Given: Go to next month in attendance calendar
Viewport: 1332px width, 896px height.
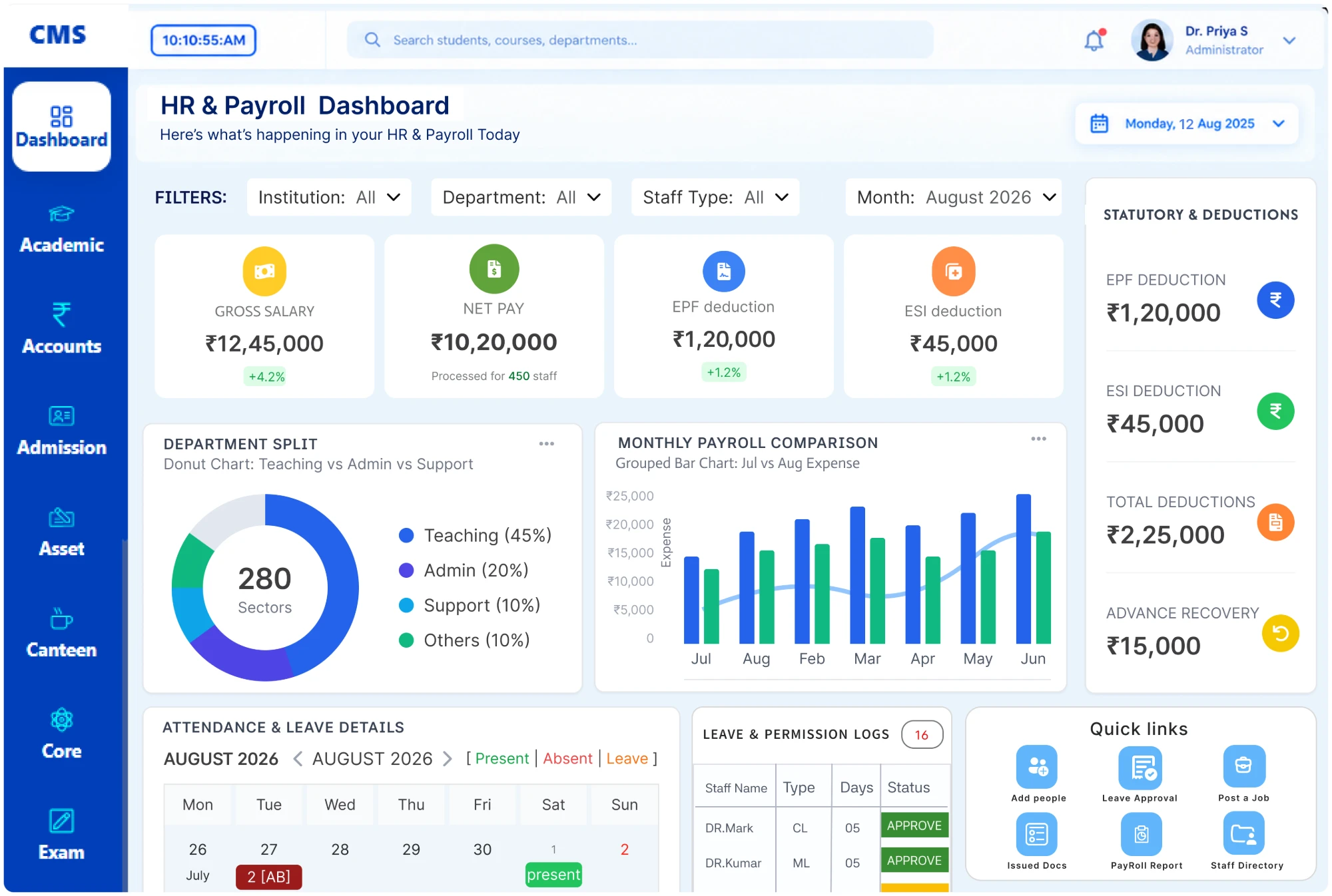Looking at the screenshot, I should [x=448, y=758].
